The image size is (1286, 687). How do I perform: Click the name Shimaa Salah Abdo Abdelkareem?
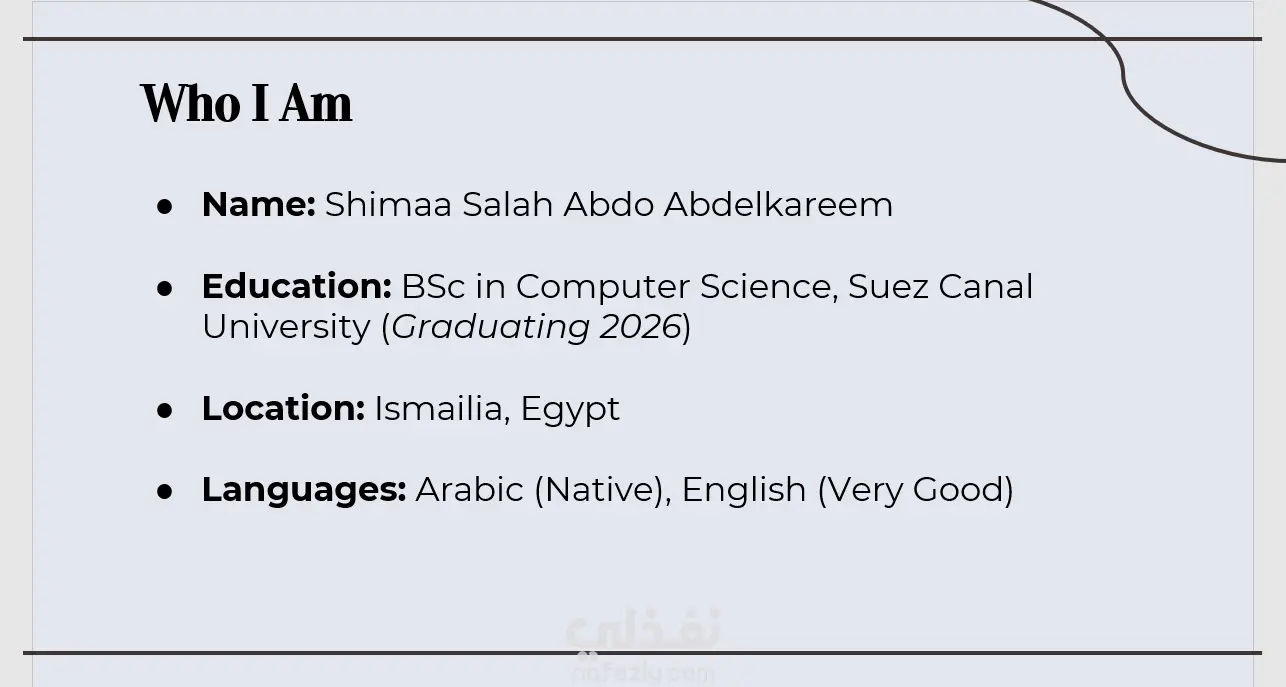point(608,204)
